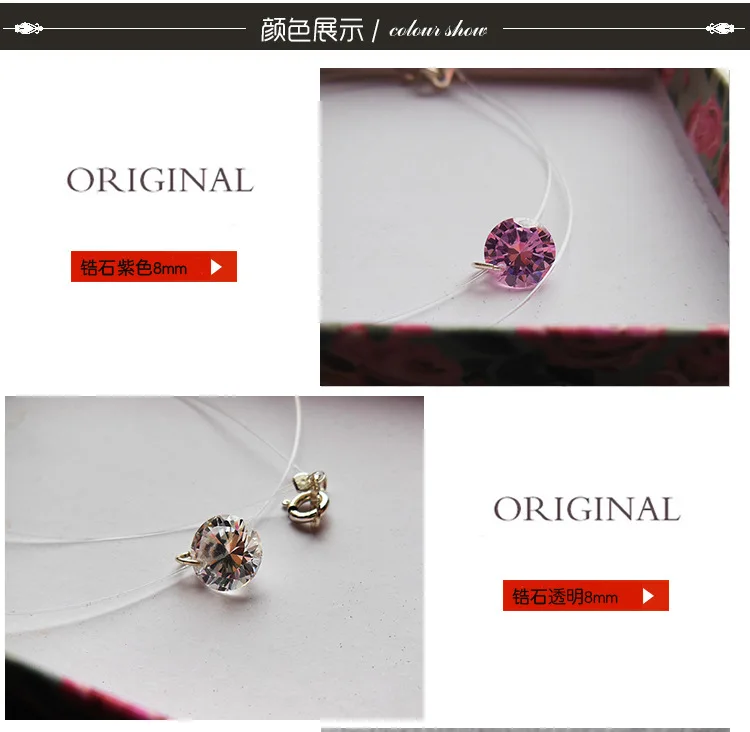This screenshot has height=732, width=750.
Task: Select the 锆石透明8mm red button
Action: 585,595
